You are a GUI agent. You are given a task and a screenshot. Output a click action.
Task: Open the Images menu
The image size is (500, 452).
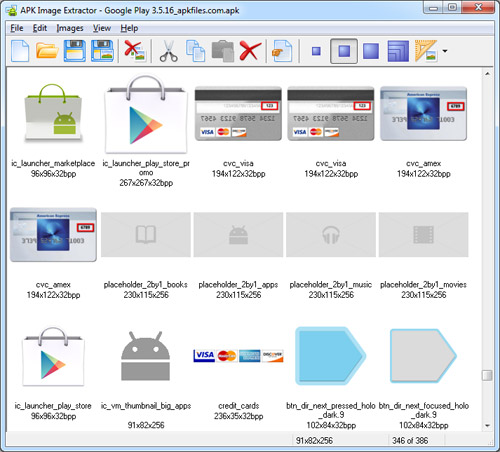(70, 28)
